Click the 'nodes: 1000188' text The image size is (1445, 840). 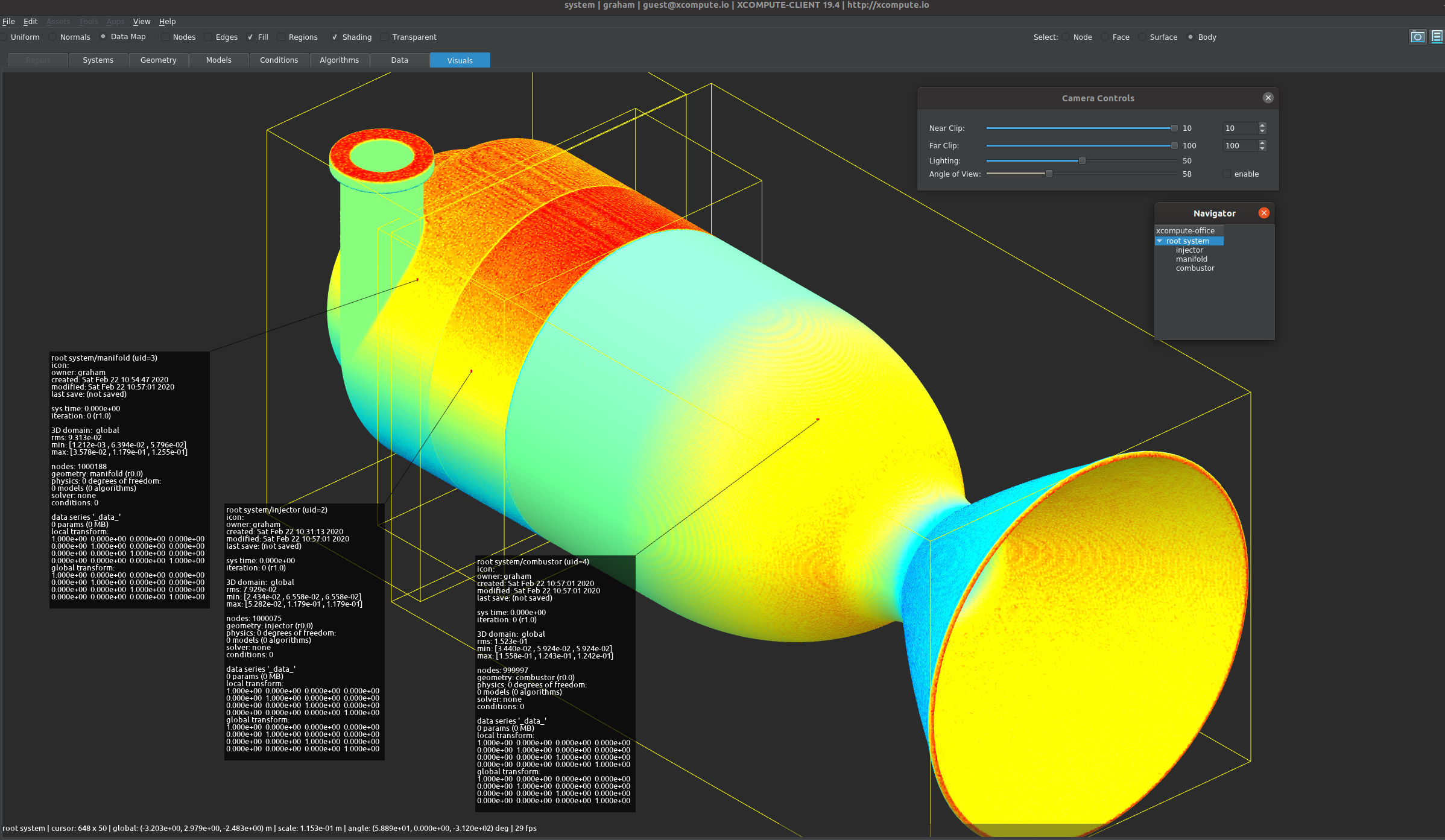tap(79, 467)
